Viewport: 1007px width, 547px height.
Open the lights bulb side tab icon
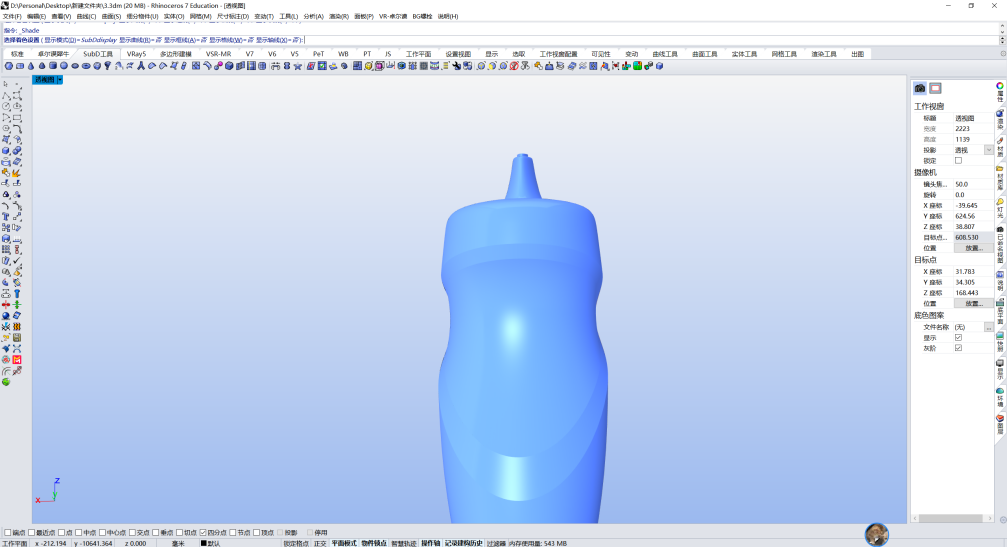click(x=1000, y=202)
